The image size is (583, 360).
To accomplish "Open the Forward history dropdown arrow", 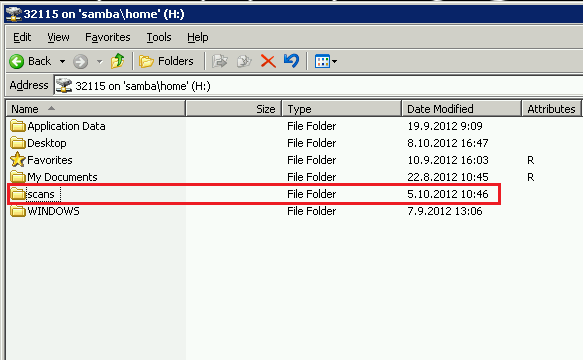I will 99,61.
